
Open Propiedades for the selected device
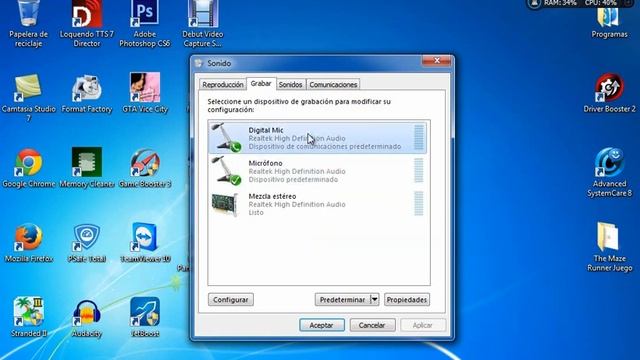click(407, 300)
